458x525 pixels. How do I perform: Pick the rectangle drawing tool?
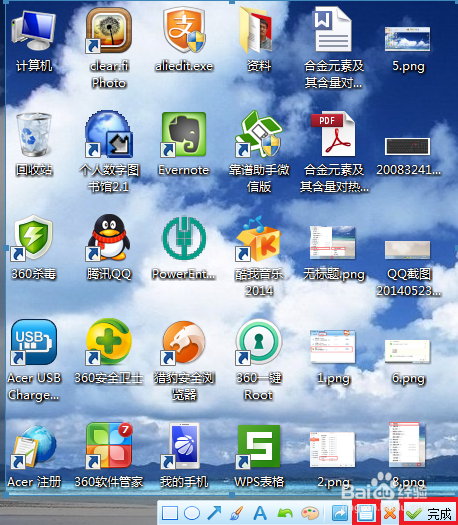(170, 513)
